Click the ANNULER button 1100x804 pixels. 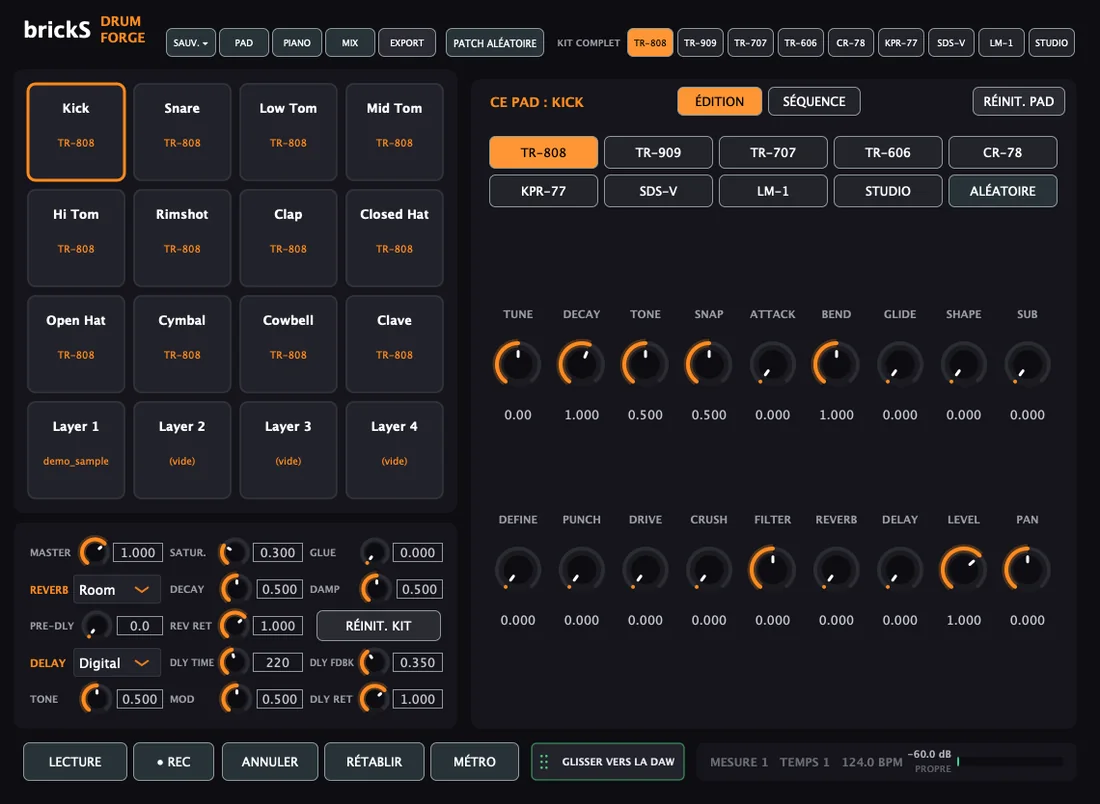pos(269,761)
